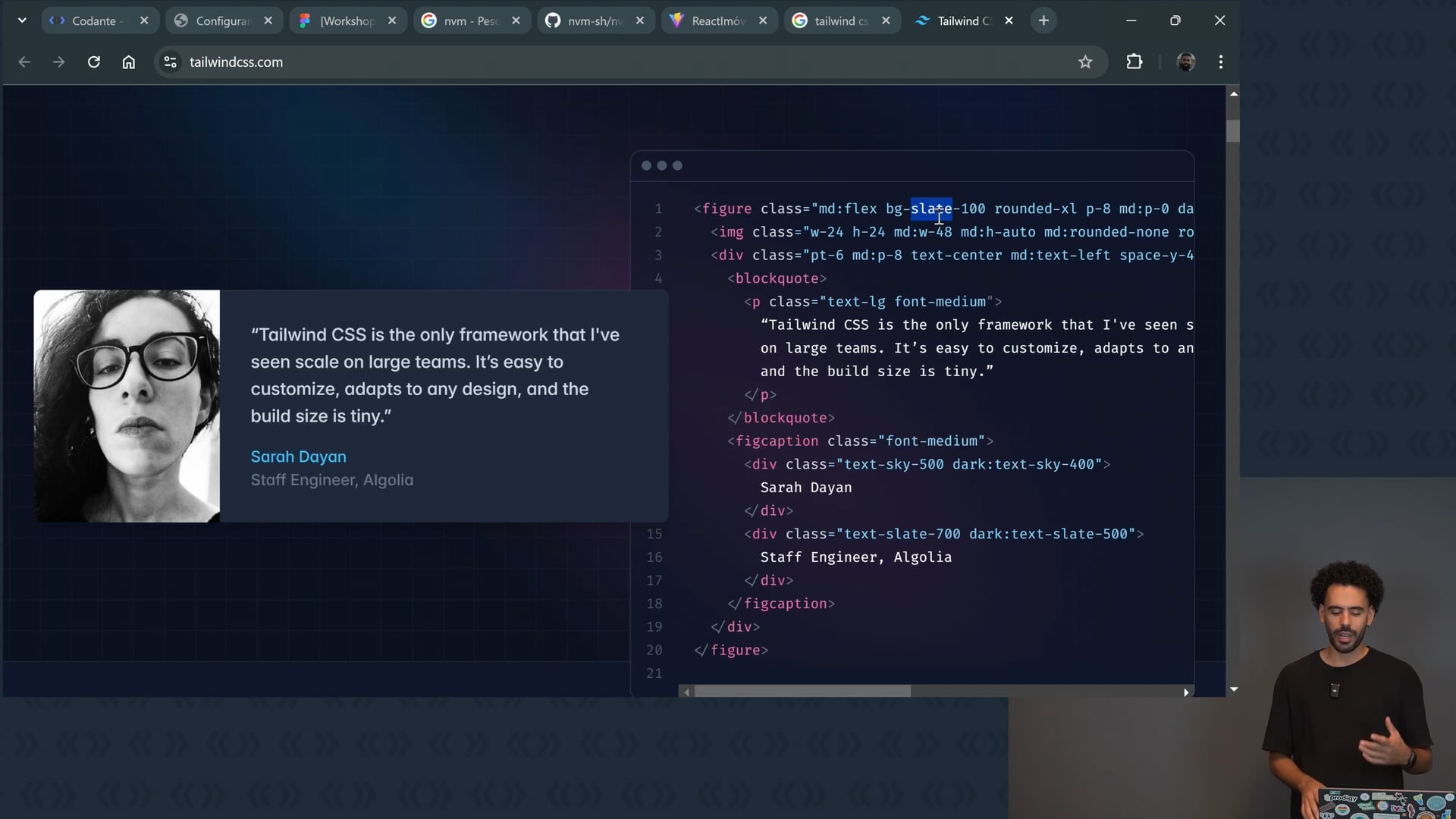Bookmark this page with the star
This screenshot has width=1456, height=819.
click(x=1085, y=62)
